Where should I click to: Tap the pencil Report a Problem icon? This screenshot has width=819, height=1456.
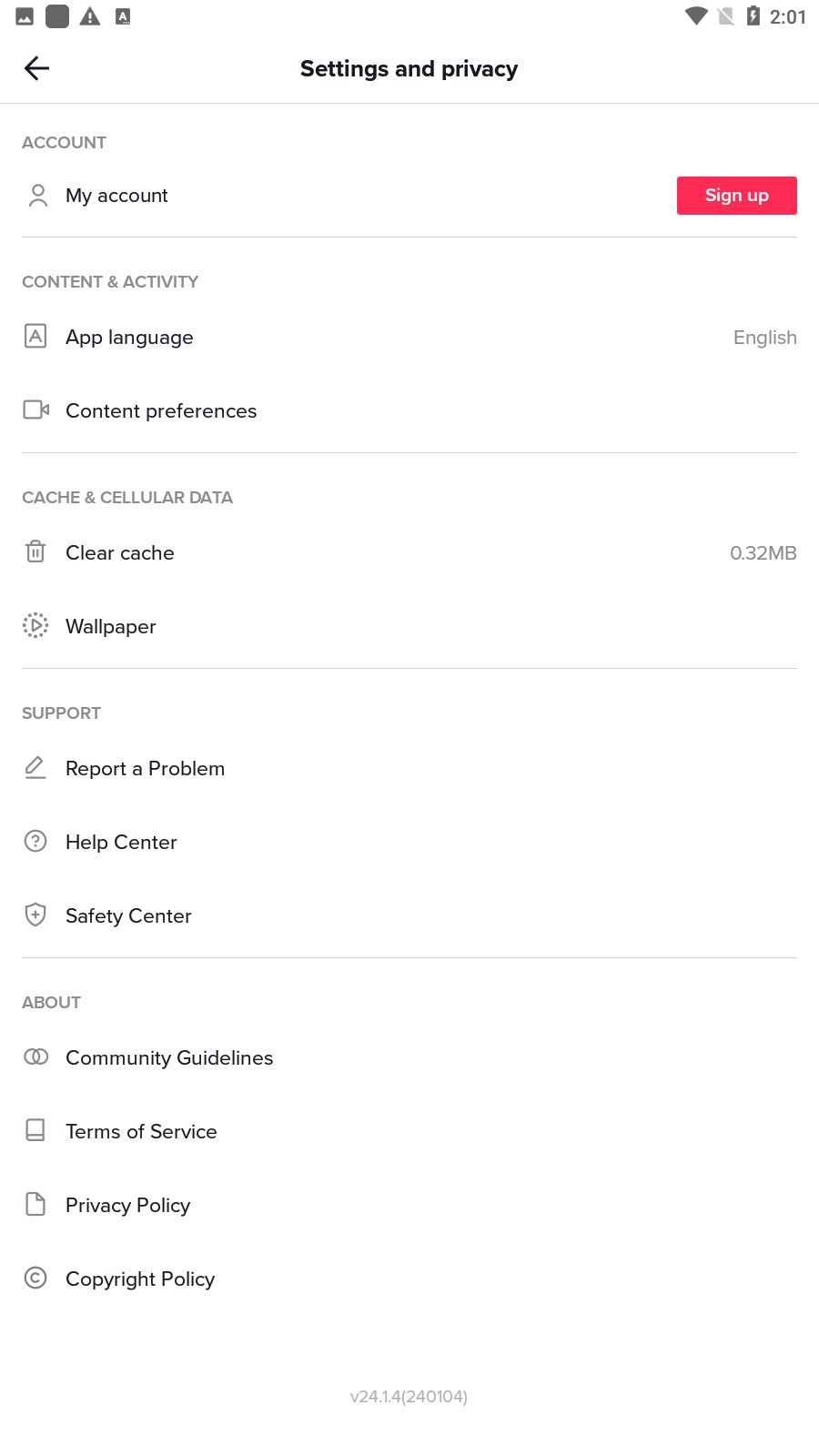click(35, 767)
